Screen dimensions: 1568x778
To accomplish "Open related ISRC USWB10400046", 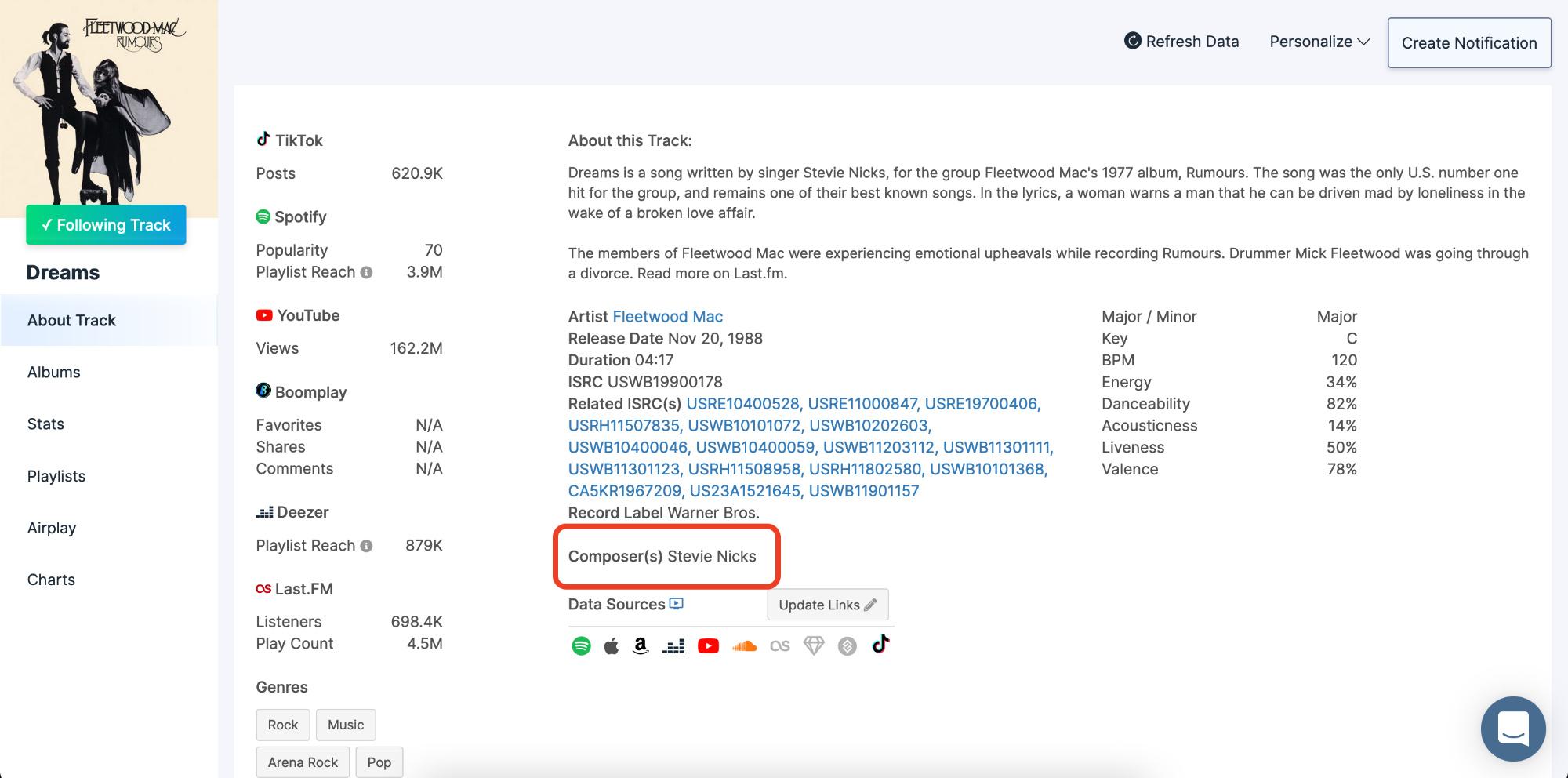I will pos(628,447).
